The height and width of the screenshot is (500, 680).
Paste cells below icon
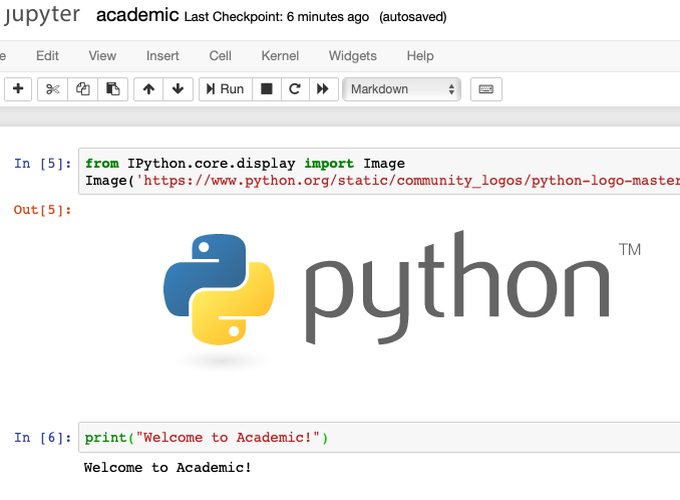(113, 89)
